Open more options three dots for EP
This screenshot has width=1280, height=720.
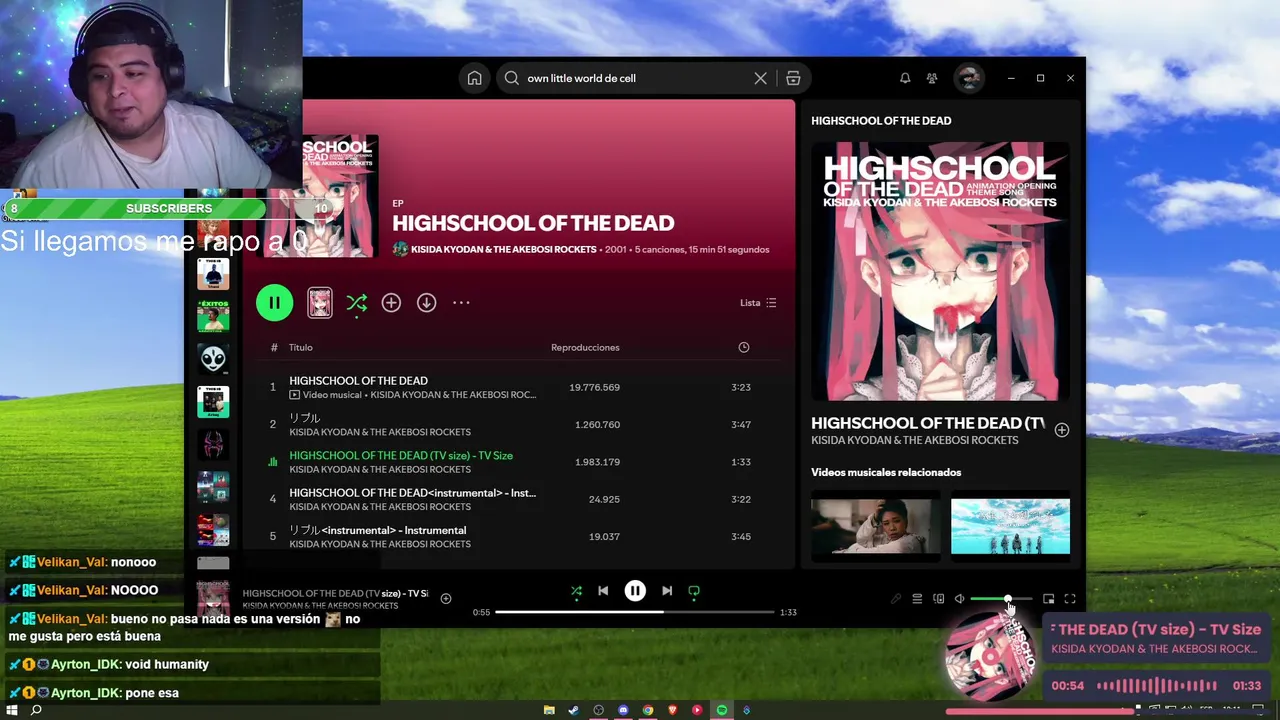click(x=461, y=303)
